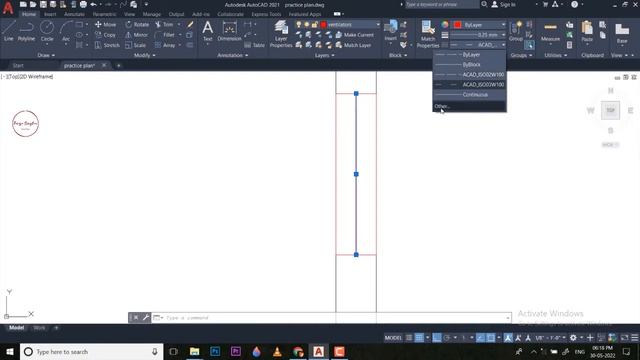The width and height of the screenshot is (640, 360).
Task: Activate the Mirror tool
Action: (x=137, y=35)
